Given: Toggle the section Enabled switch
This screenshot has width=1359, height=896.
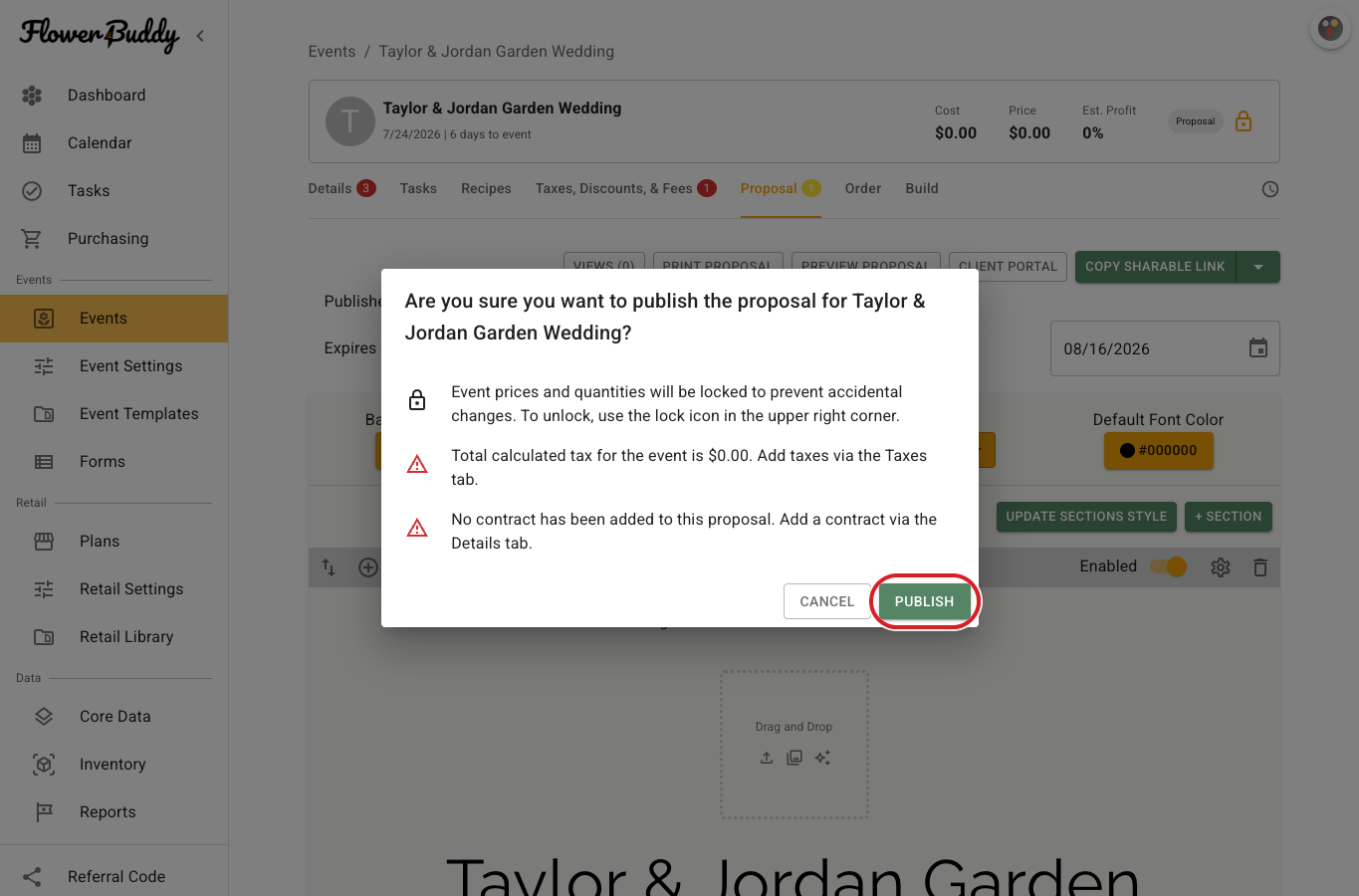Looking at the screenshot, I should pos(1169,566).
